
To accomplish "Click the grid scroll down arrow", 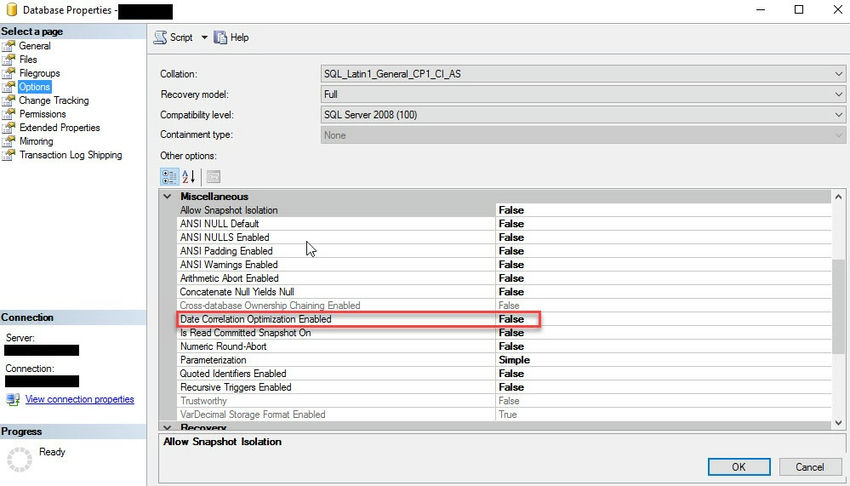I will (x=838, y=423).
